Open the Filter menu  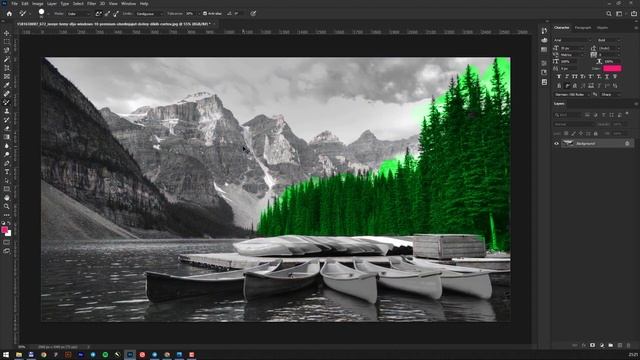tap(91, 4)
